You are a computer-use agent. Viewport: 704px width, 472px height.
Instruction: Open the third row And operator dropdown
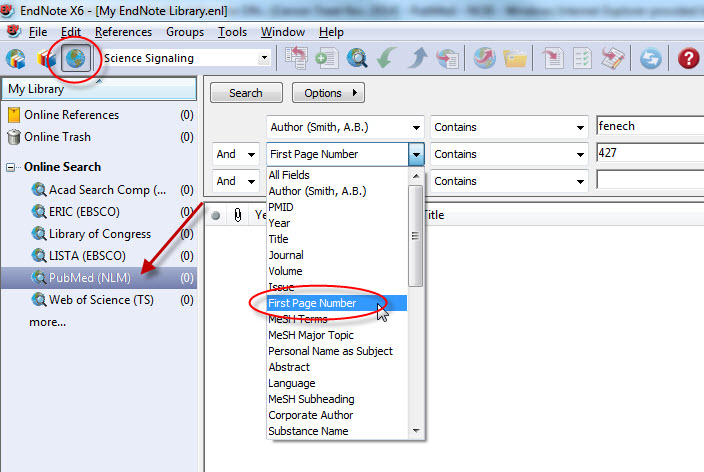pos(236,181)
